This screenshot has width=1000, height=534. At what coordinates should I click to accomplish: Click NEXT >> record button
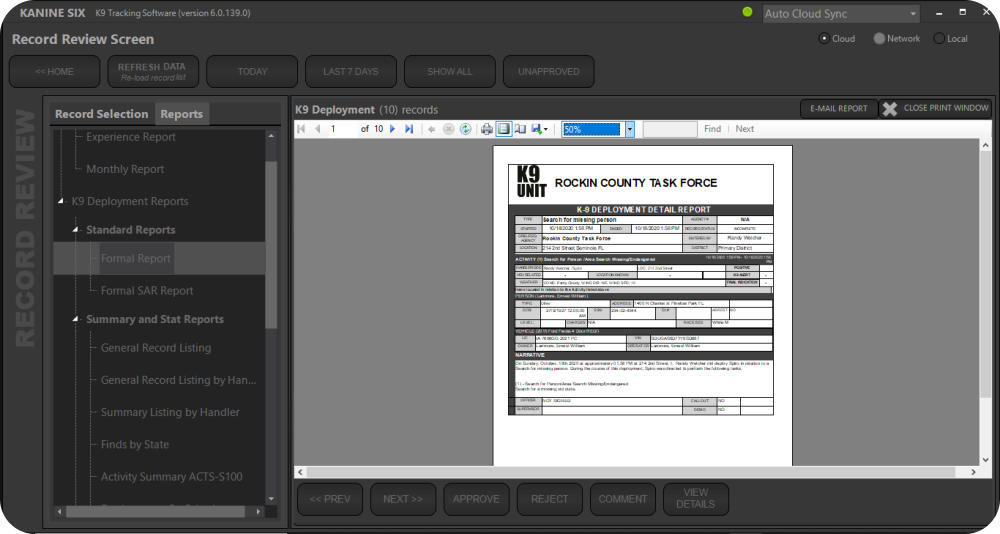tap(403, 499)
